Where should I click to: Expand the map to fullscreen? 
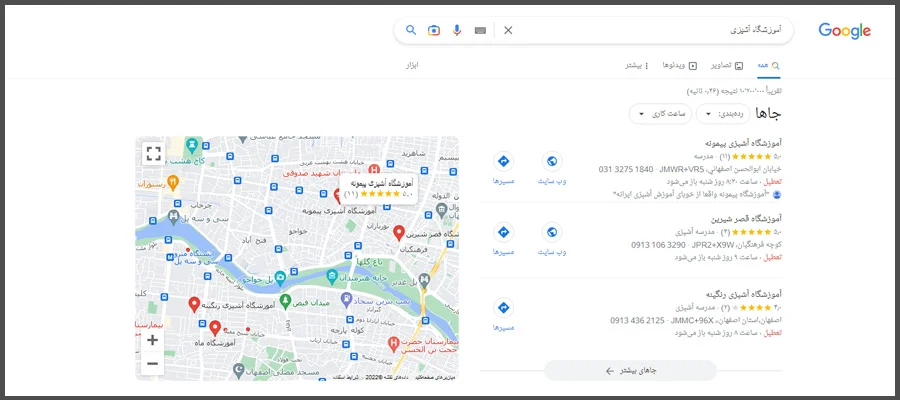[153, 153]
